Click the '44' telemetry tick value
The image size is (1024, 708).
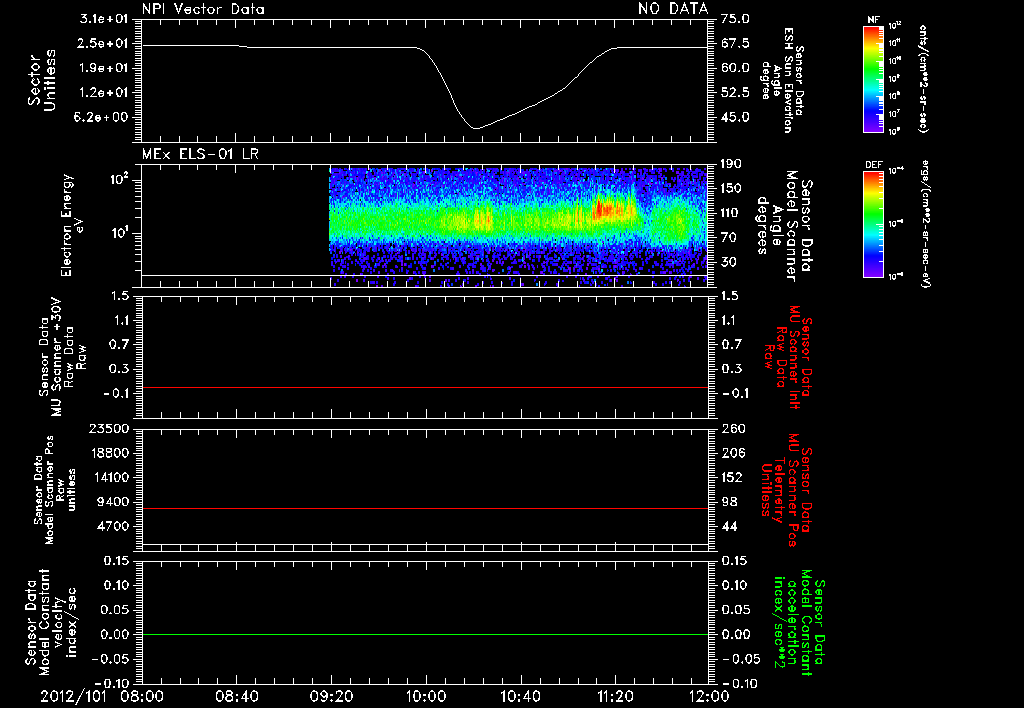[x=728, y=526]
